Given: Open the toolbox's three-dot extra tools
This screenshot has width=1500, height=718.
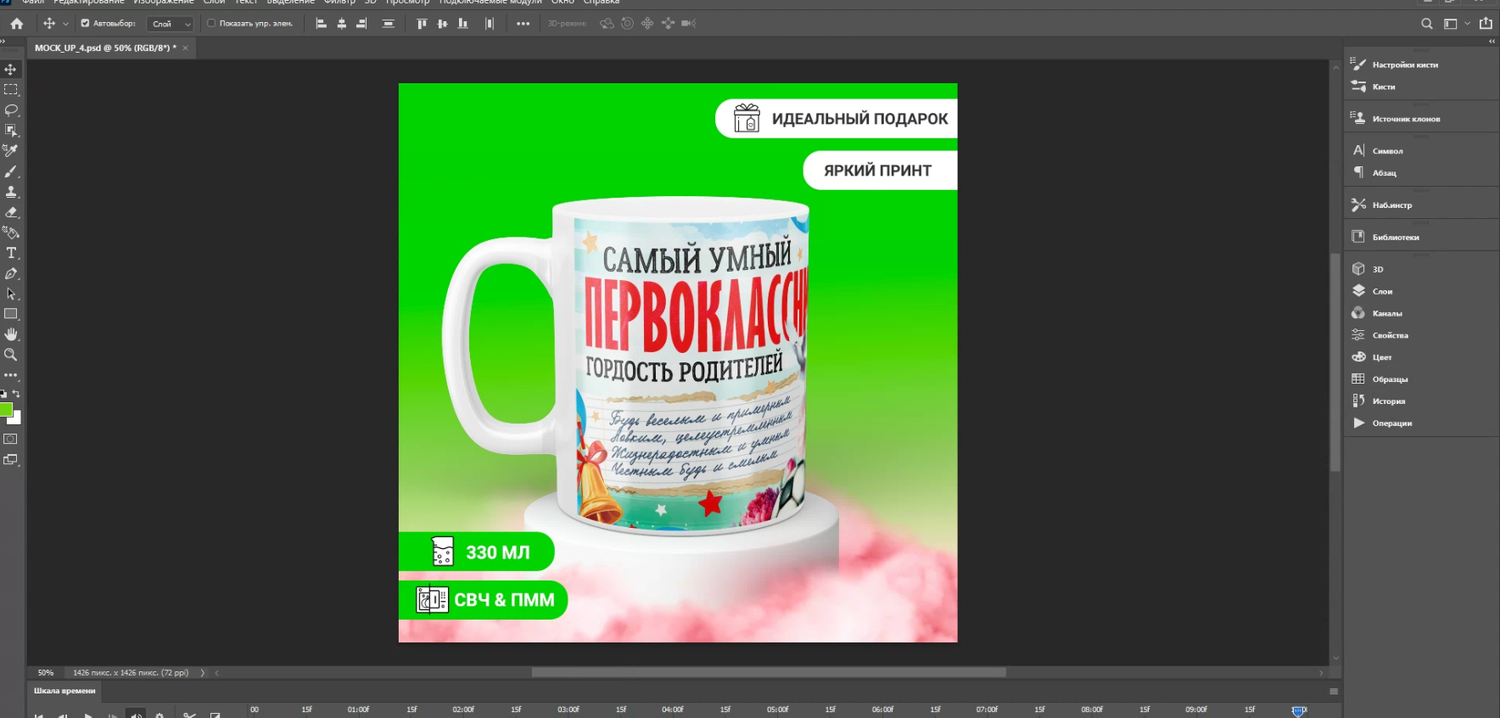Looking at the screenshot, I should [11, 375].
